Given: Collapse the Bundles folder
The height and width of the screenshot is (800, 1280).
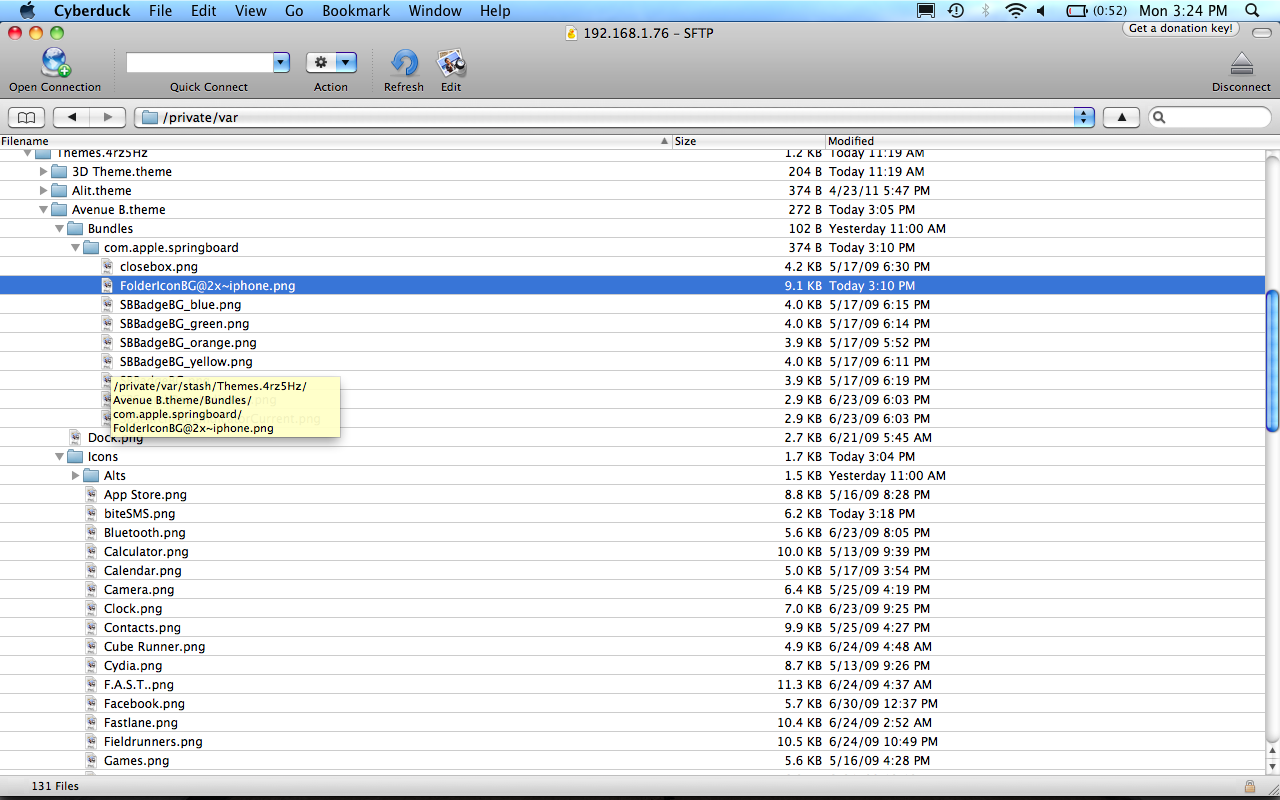Looking at the screenshot, I should coord(59,228).
